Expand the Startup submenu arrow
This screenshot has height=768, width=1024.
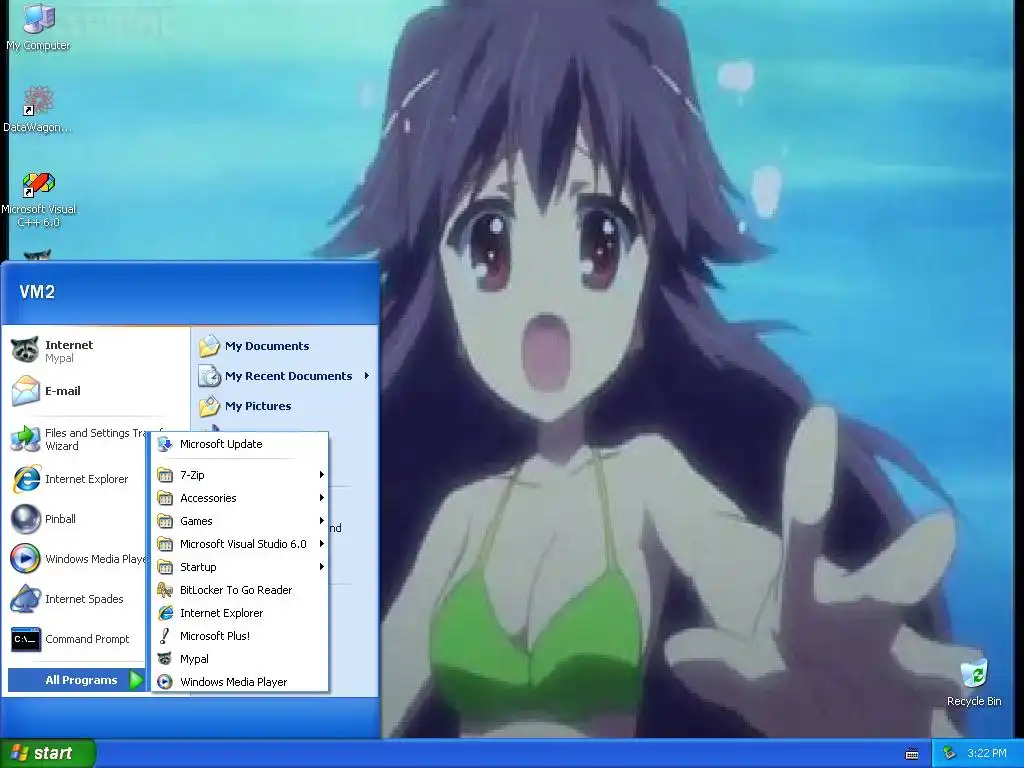click(x=321, y=567)
